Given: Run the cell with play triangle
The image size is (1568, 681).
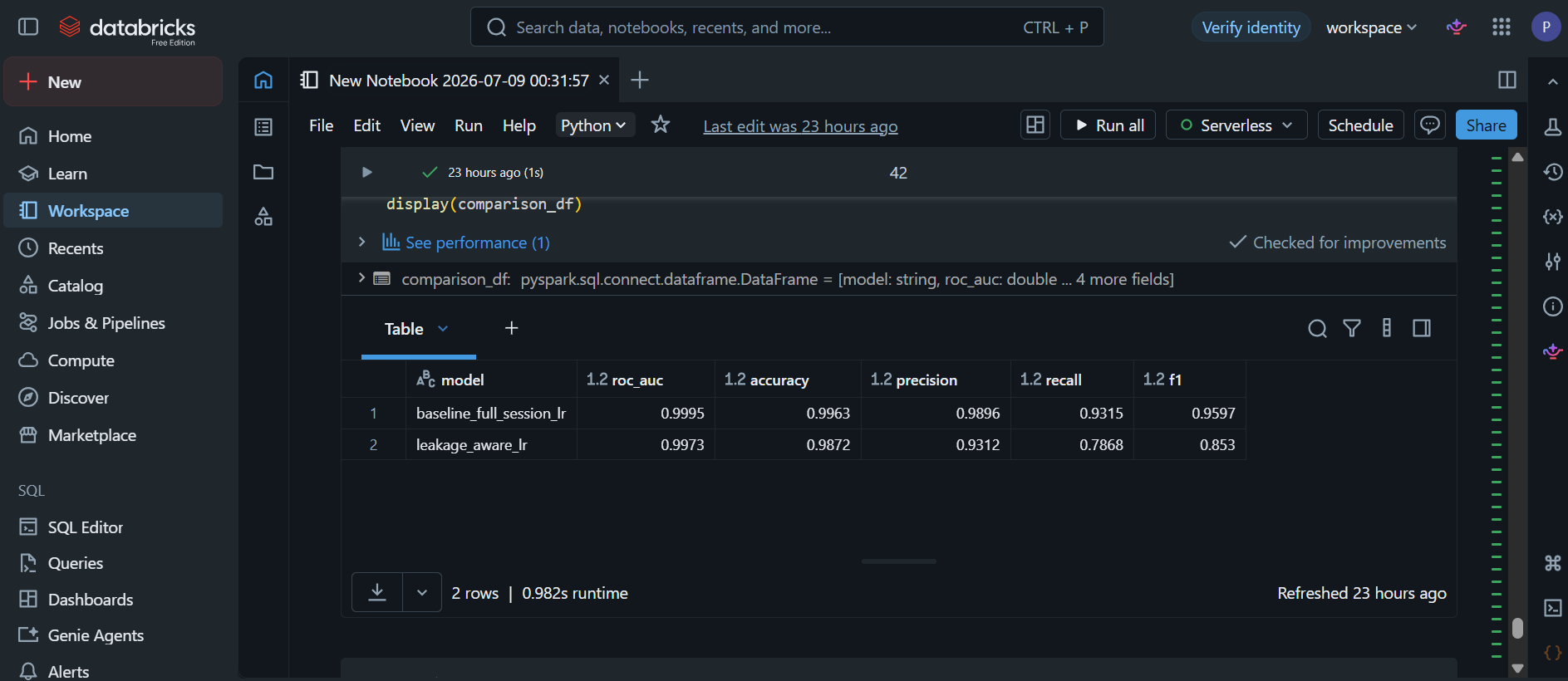Looking at the screenshot, I should pos(366,172).
